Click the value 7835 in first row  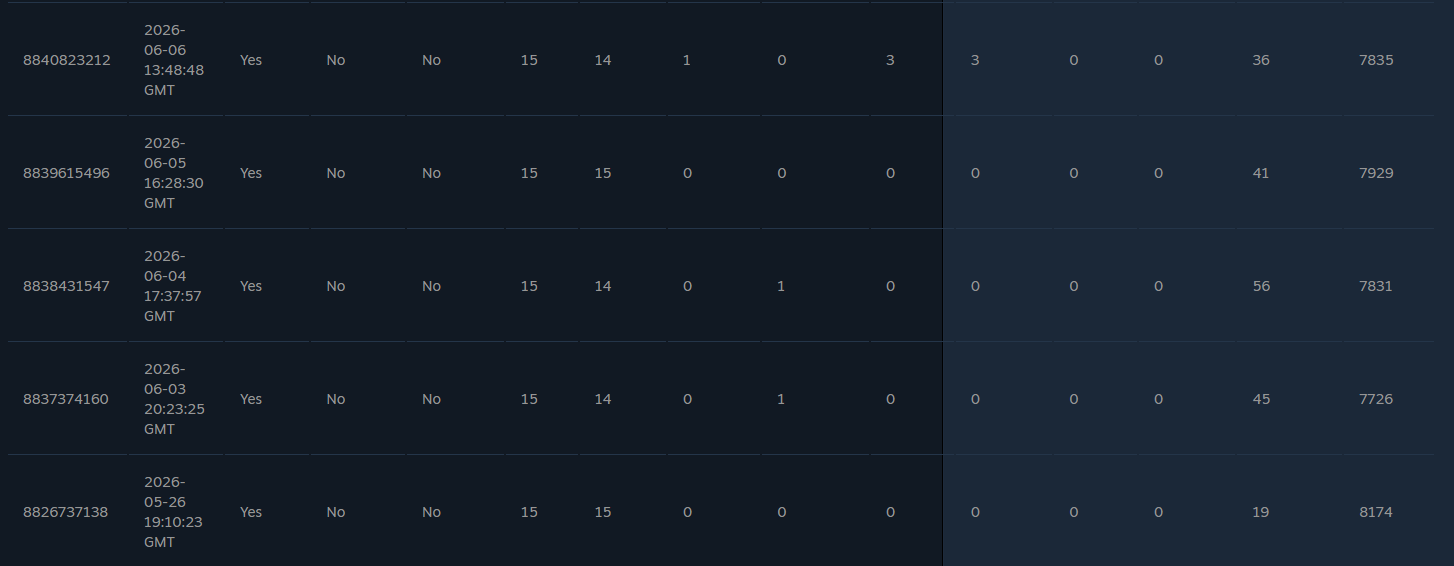[1376, 60]
